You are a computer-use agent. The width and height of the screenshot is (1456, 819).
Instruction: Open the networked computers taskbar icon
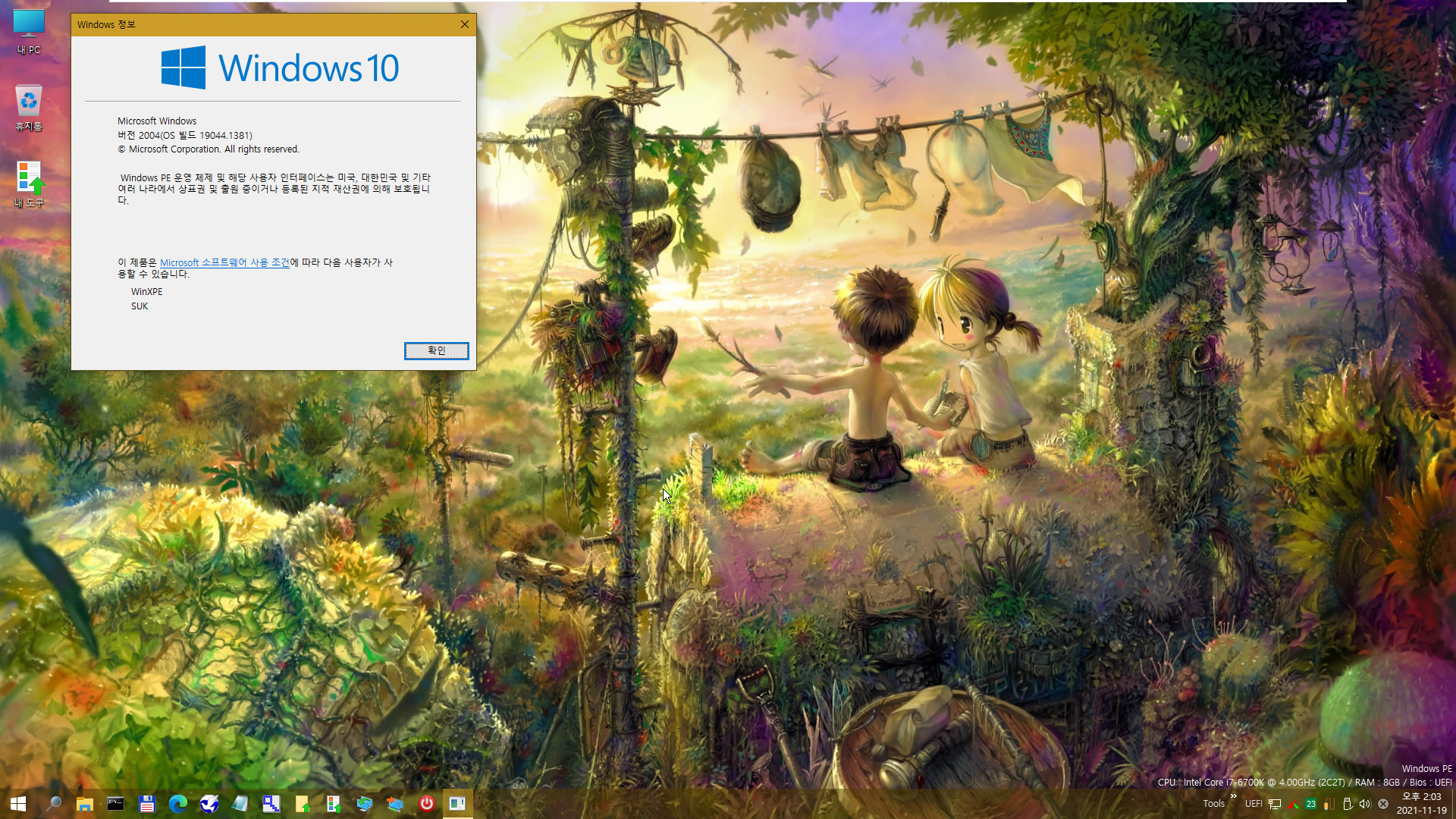[396, 804]
